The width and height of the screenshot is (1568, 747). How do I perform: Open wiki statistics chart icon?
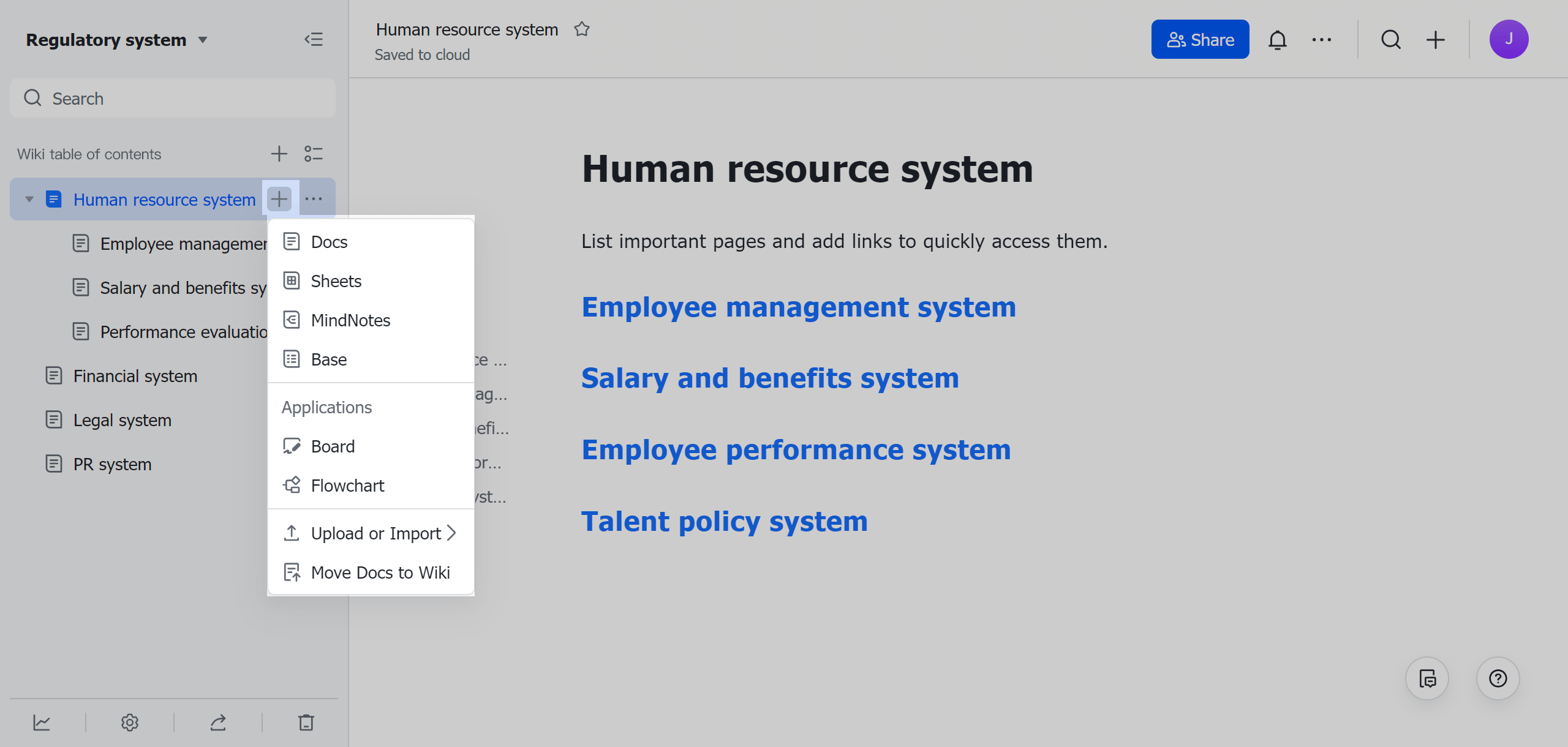coord(42,723)
